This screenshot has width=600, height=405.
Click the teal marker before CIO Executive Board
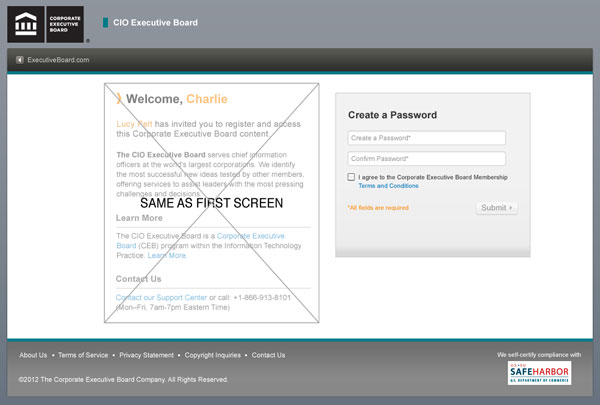click(105, 22)
